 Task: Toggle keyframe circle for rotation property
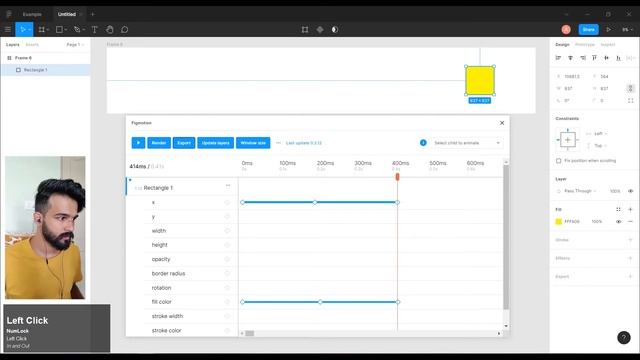227,288
